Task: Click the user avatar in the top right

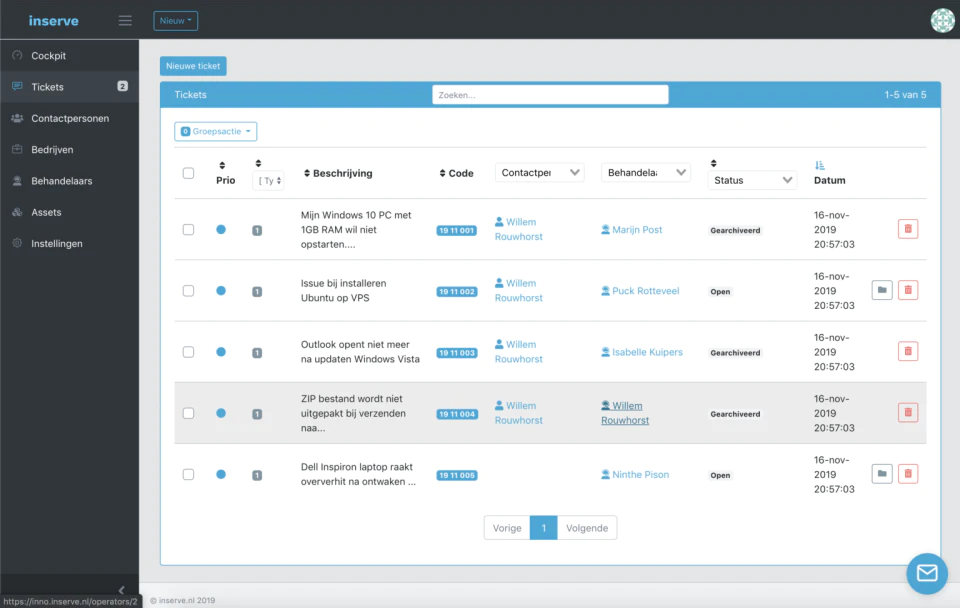Action: [943, 20]
